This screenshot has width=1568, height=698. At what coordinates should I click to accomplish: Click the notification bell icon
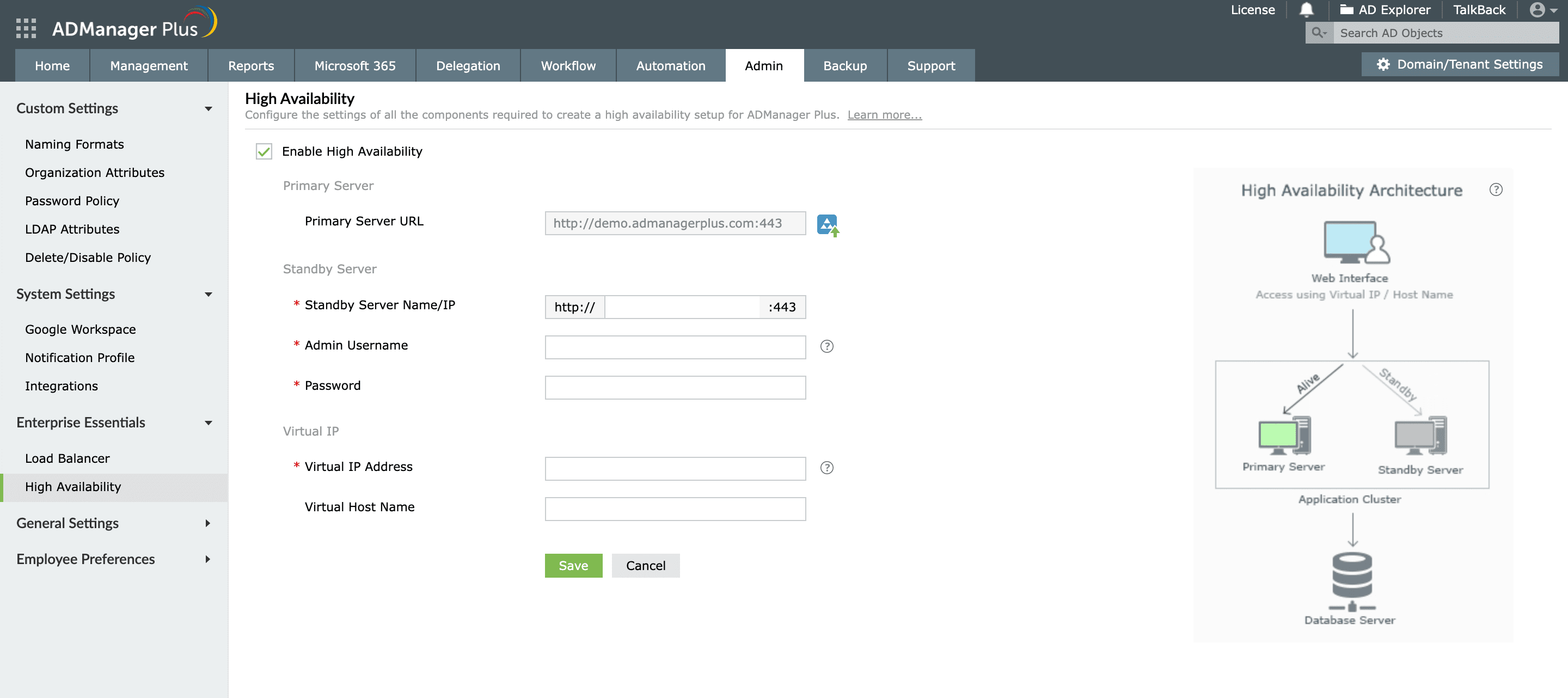[1306, 10]
